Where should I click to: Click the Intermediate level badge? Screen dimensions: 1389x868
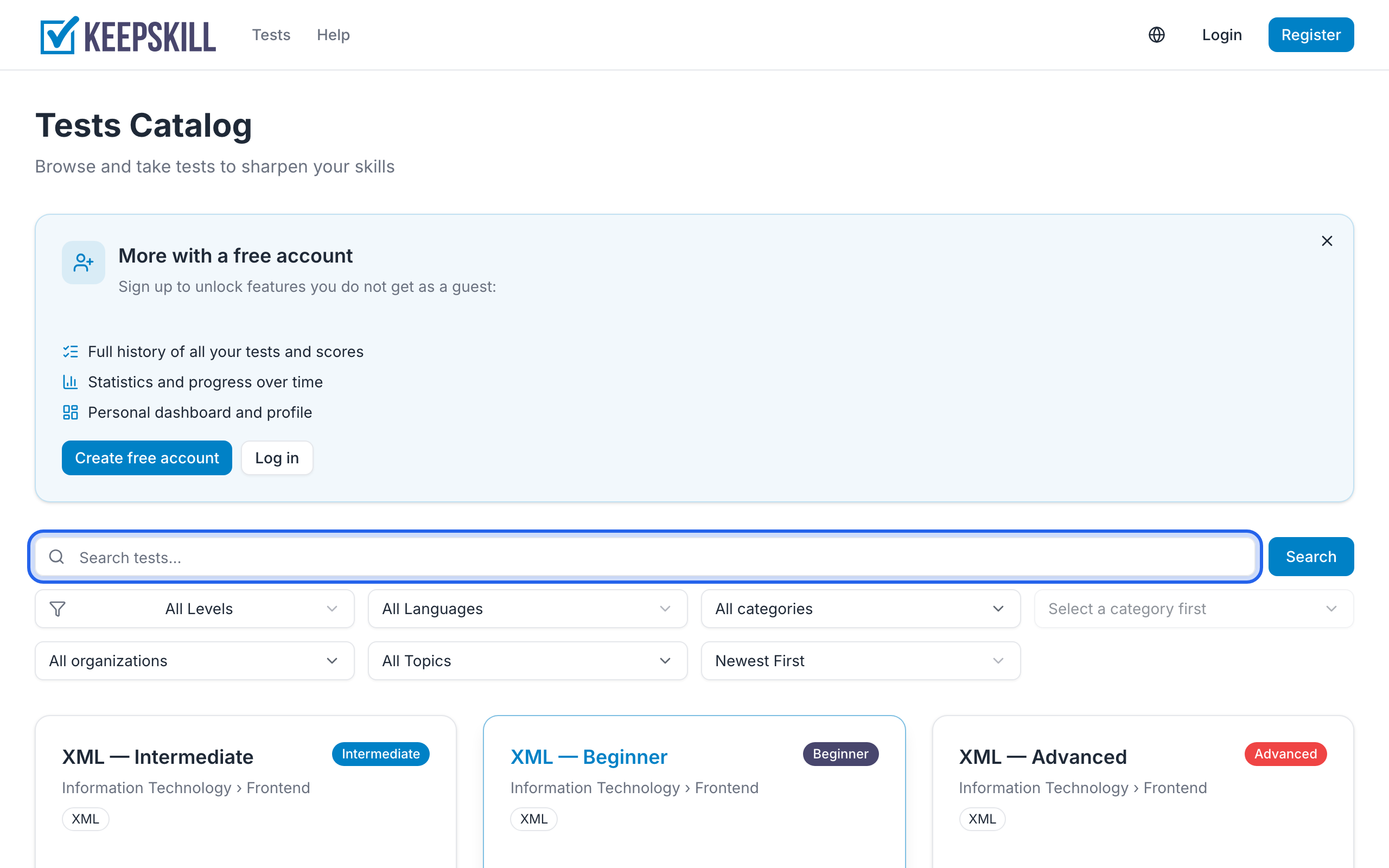coord(380,754)
